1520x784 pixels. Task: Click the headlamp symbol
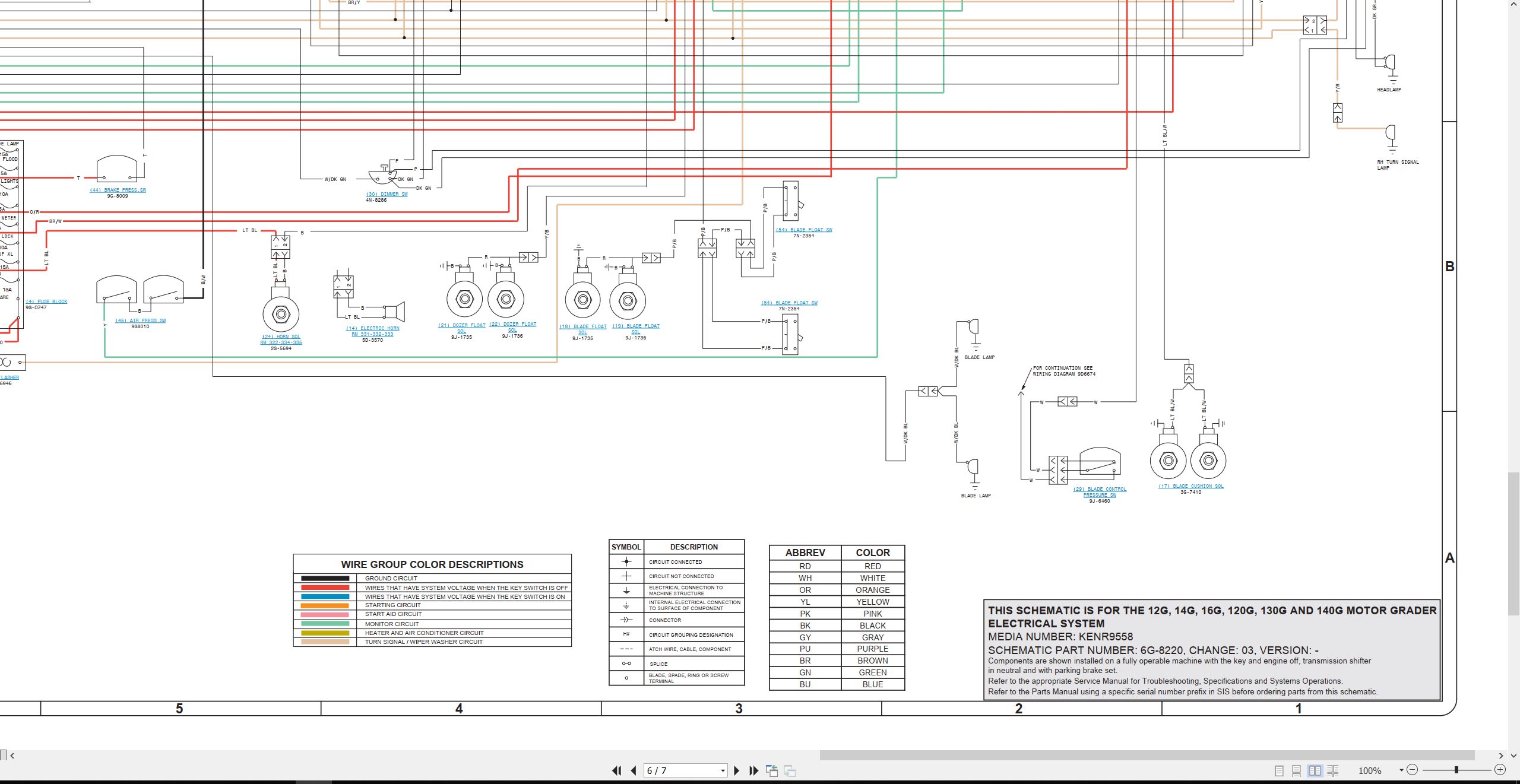coord(1390,63)
